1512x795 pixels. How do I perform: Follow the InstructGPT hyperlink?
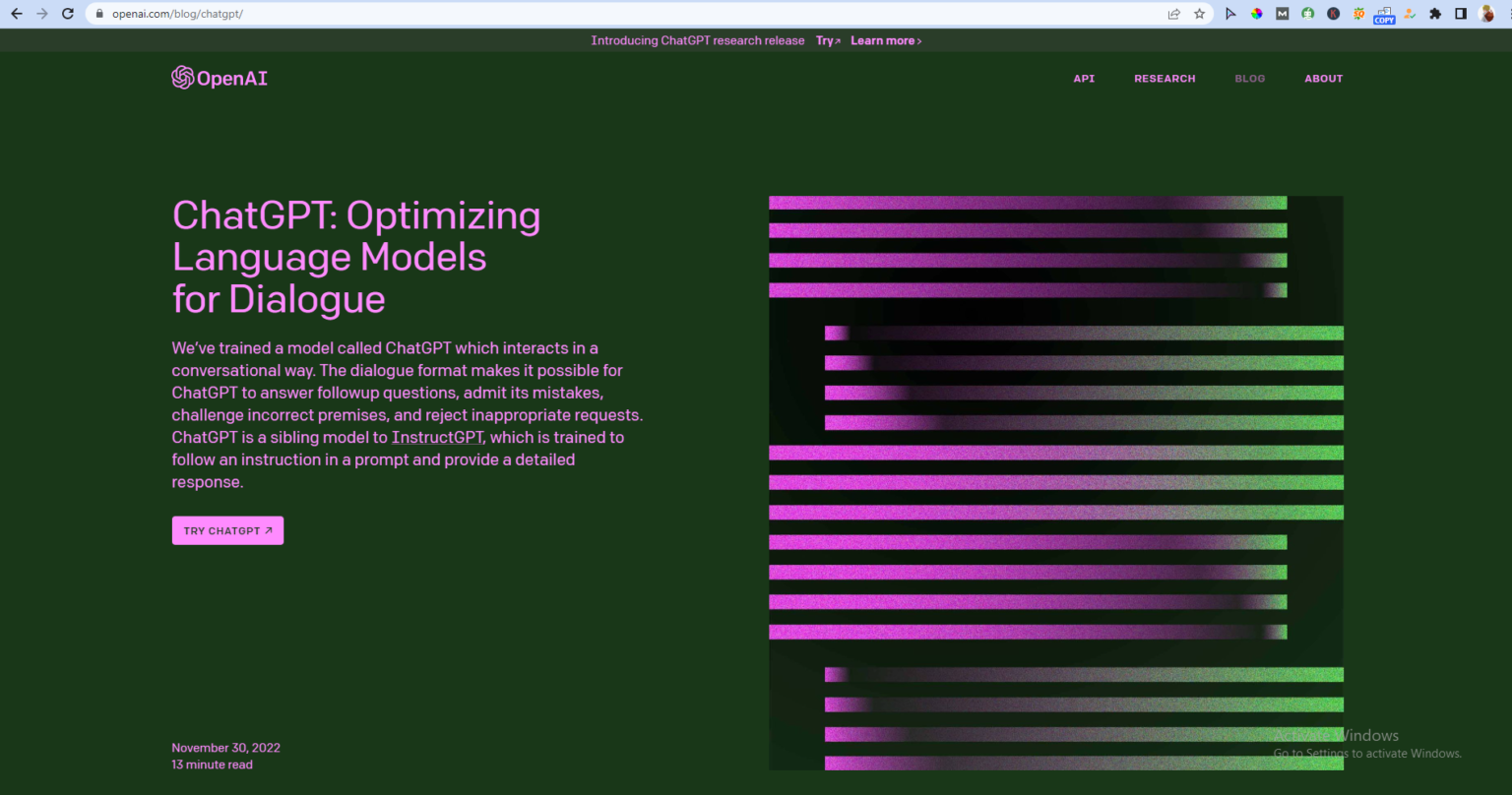click(x=438, y=438)
